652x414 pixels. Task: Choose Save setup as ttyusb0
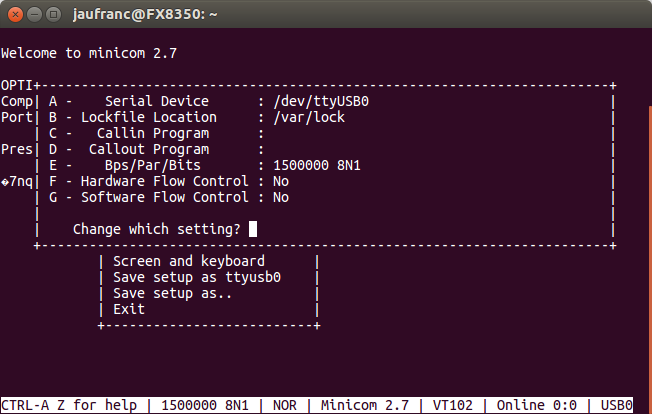tap(197, 278)
